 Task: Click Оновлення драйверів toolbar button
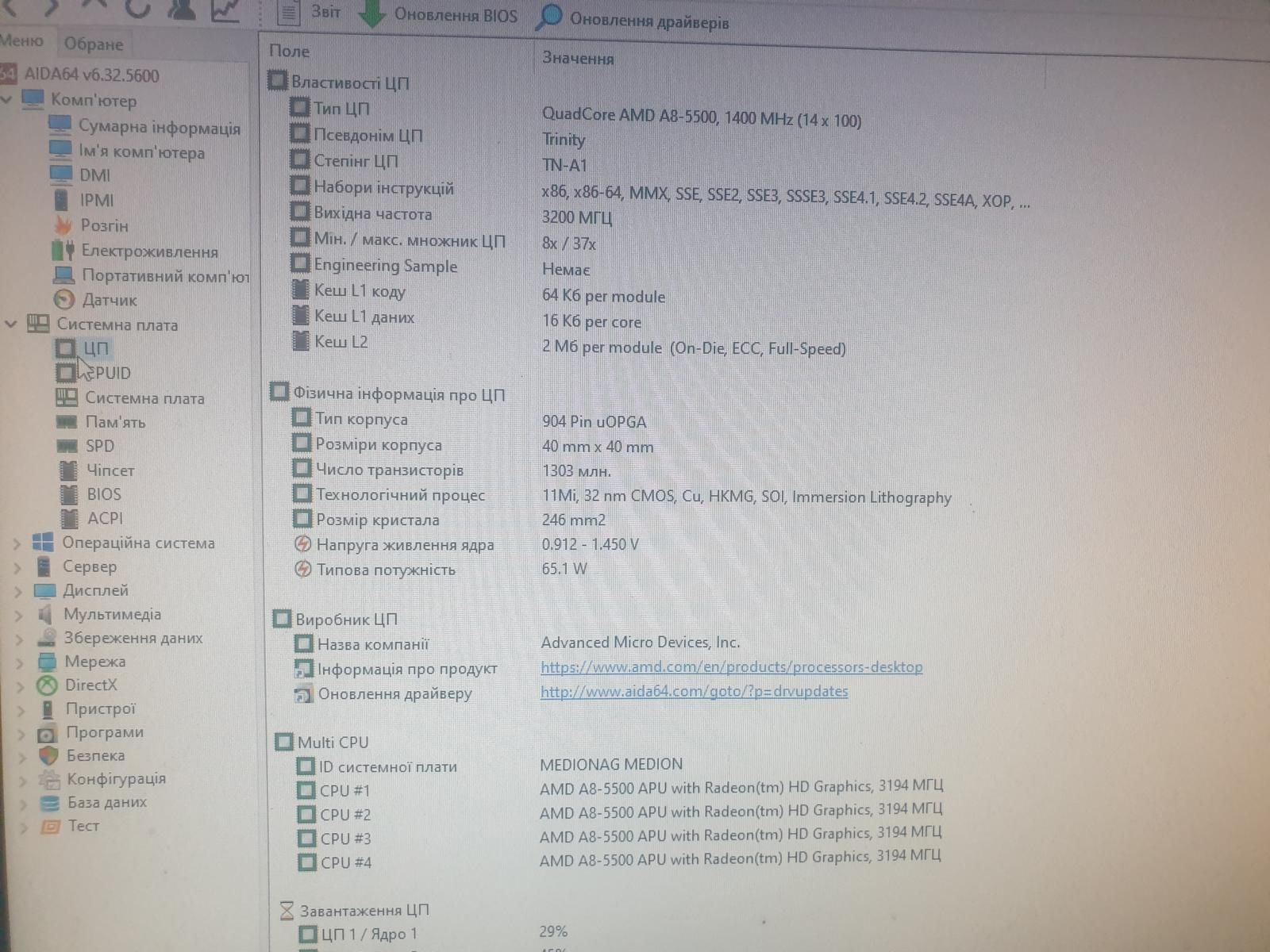[x=633, y=20]
